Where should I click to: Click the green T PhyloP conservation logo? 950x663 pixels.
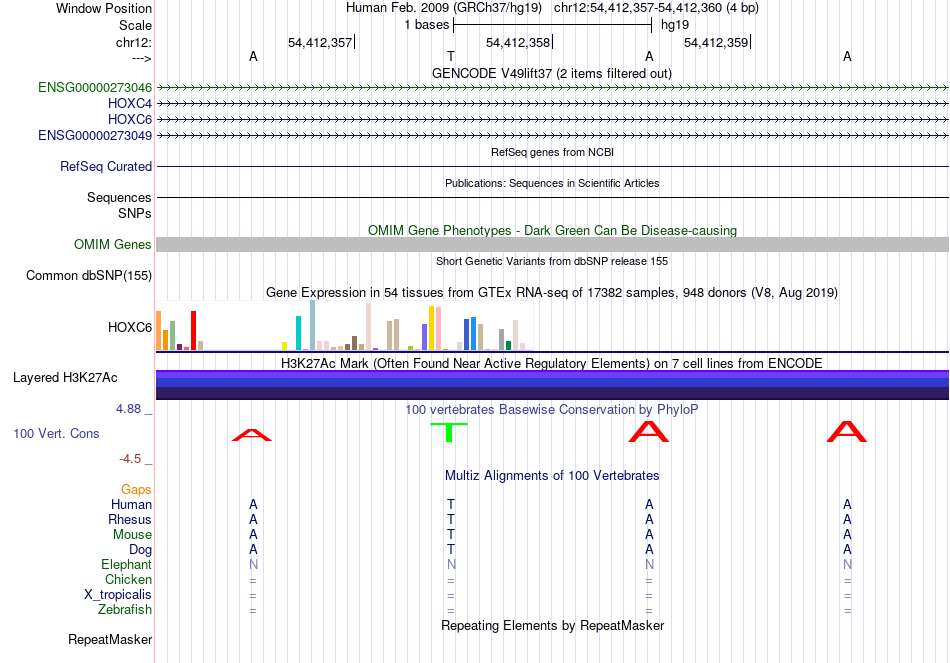click(449, 432)
